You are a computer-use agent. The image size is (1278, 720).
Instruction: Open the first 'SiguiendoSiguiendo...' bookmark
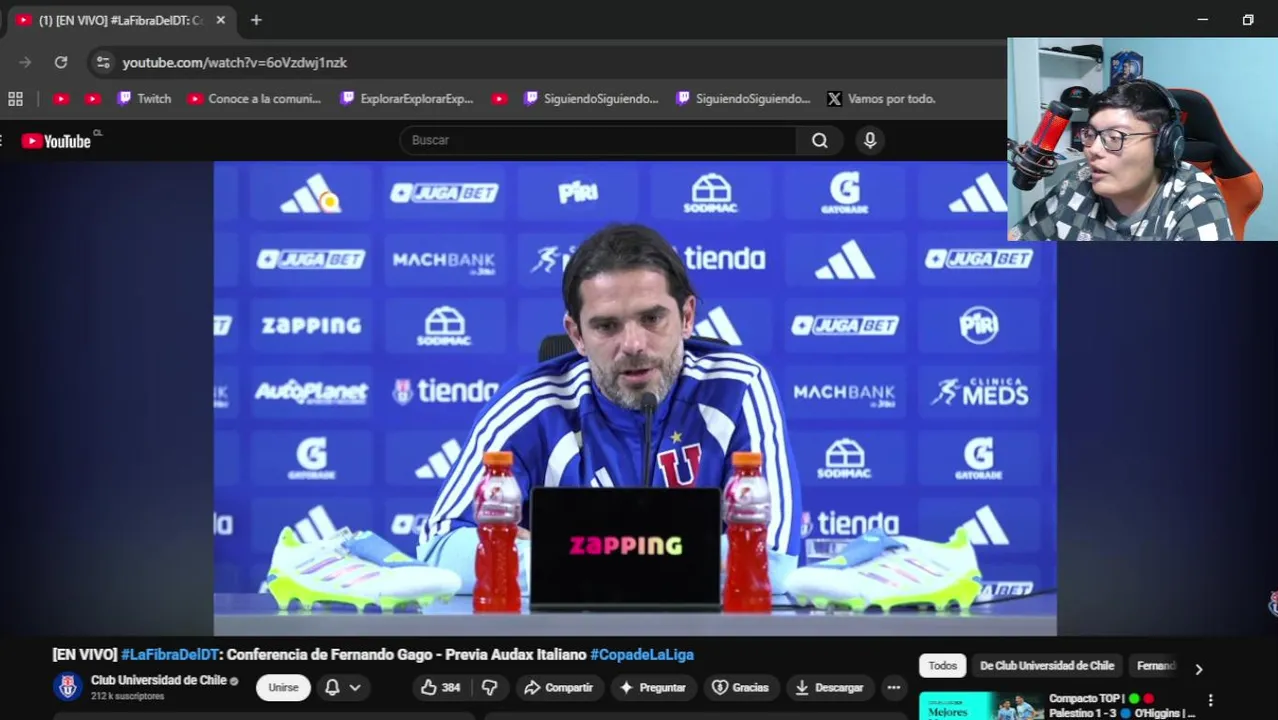(591, 99)
